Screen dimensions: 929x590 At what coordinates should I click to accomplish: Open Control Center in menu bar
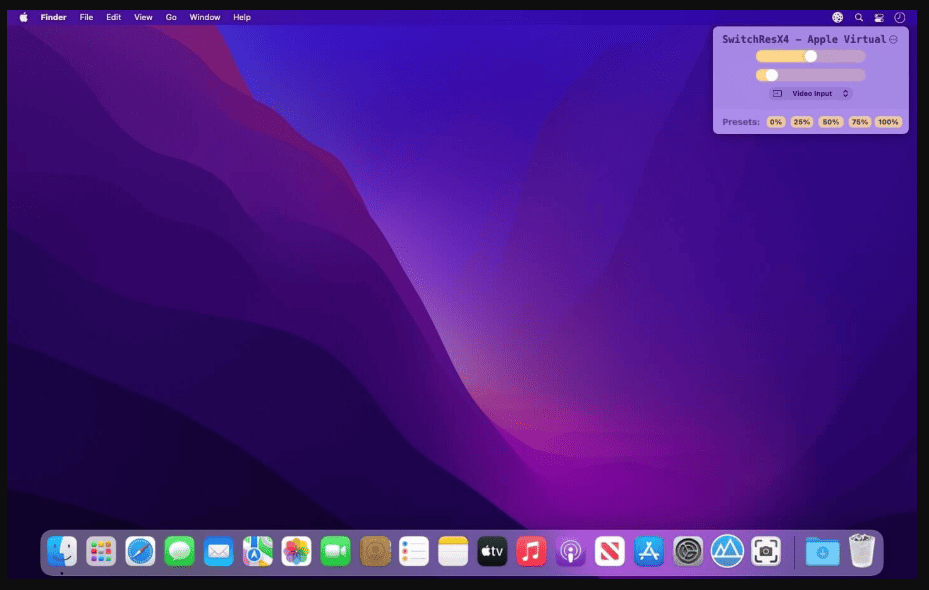879,17
